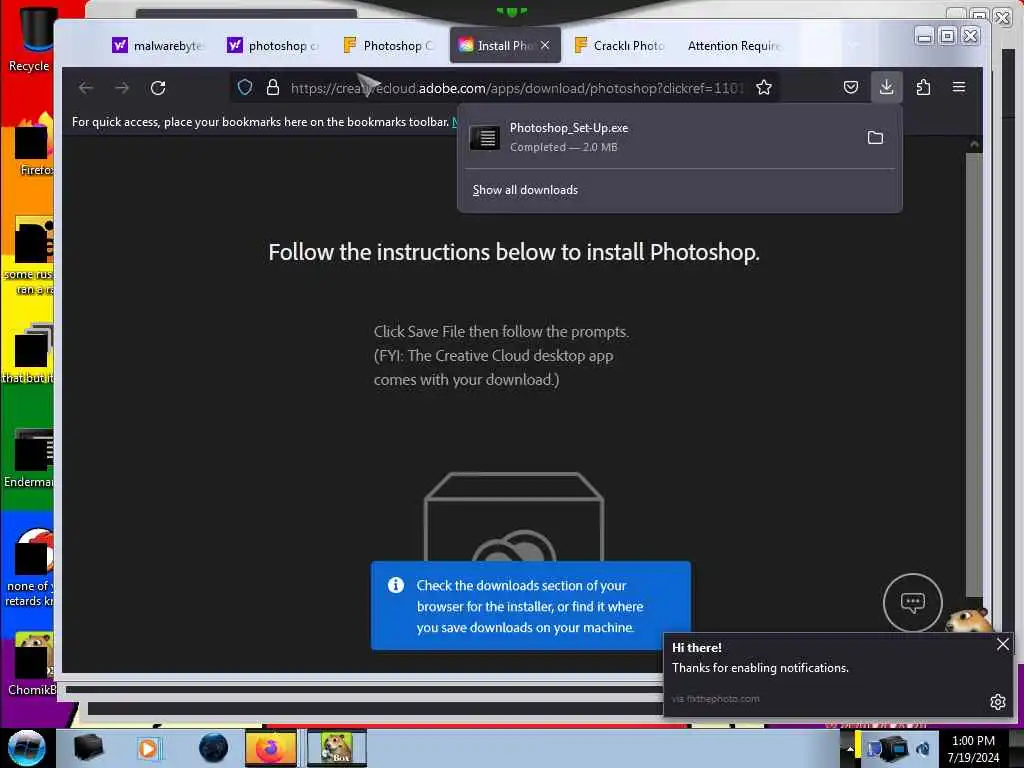Open the tracking protection shield icon

pos(245,88)
